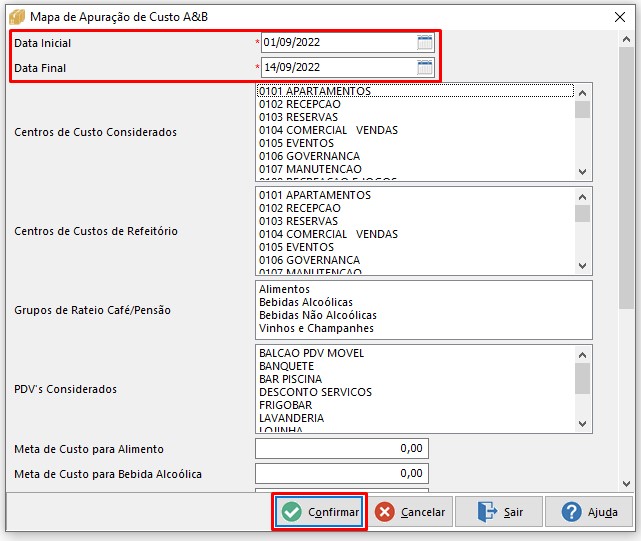Select Bebidas Não Alcoólicas group

[424, 315]
